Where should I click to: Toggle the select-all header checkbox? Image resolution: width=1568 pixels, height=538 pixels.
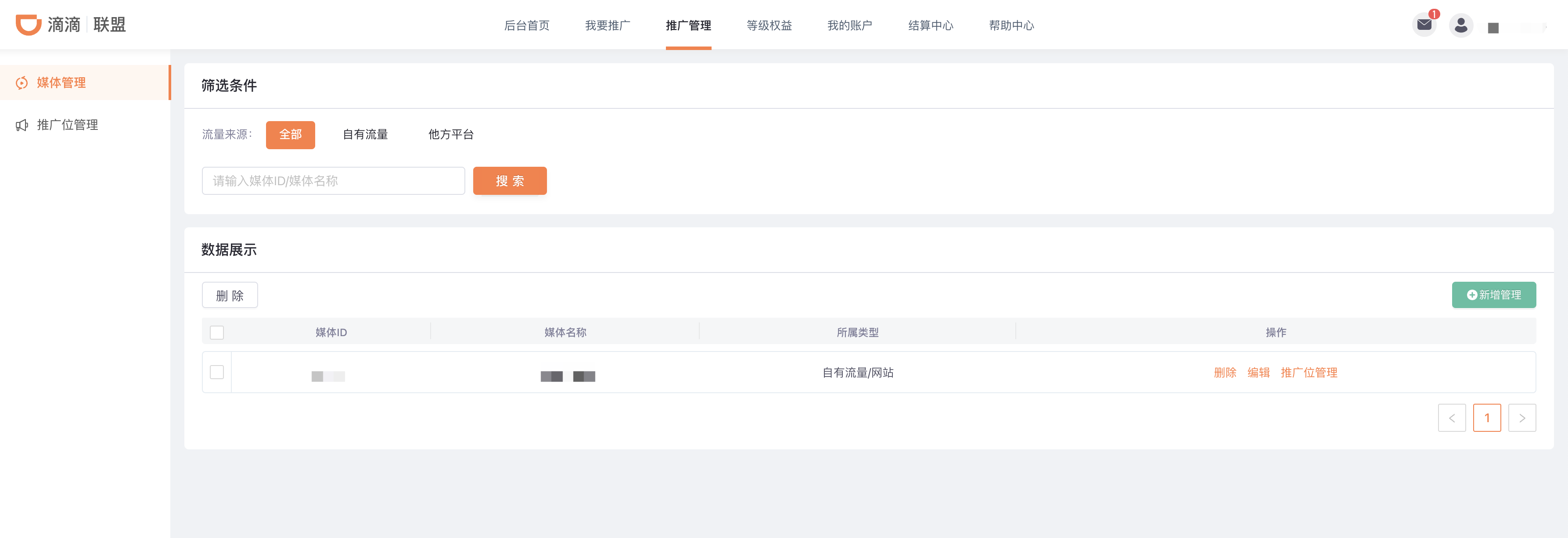coord(217,332)
